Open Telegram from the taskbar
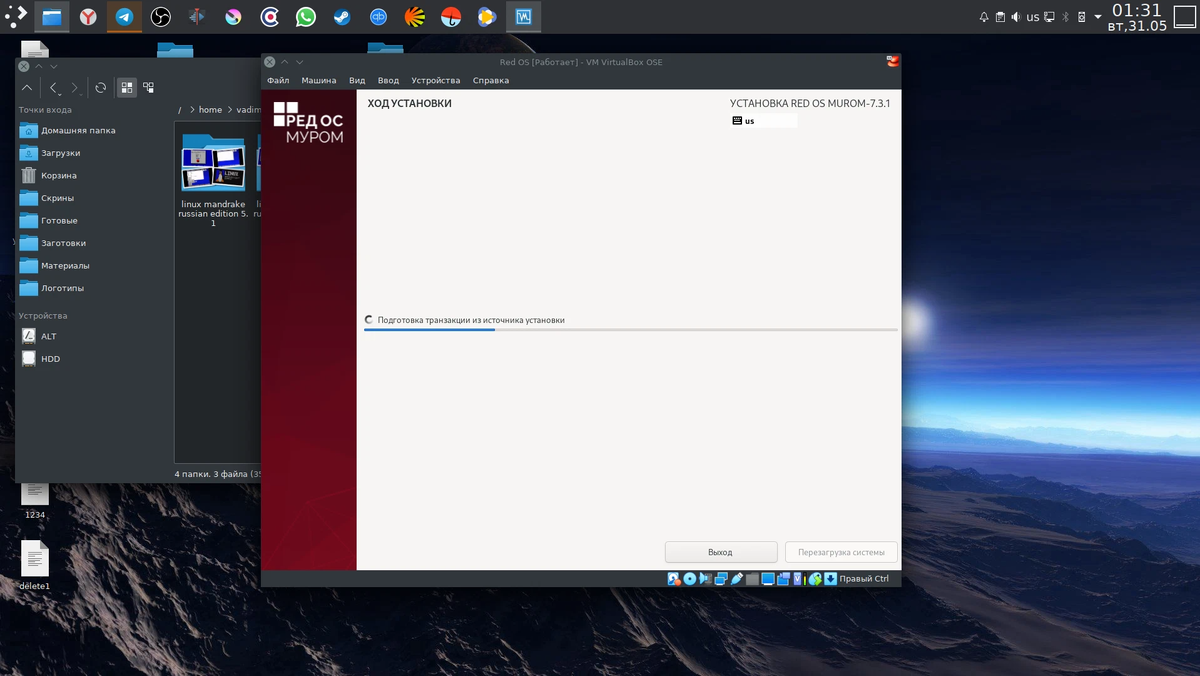Image resolution: width=1200 pixels, height=676 pixels. point(124,17)
